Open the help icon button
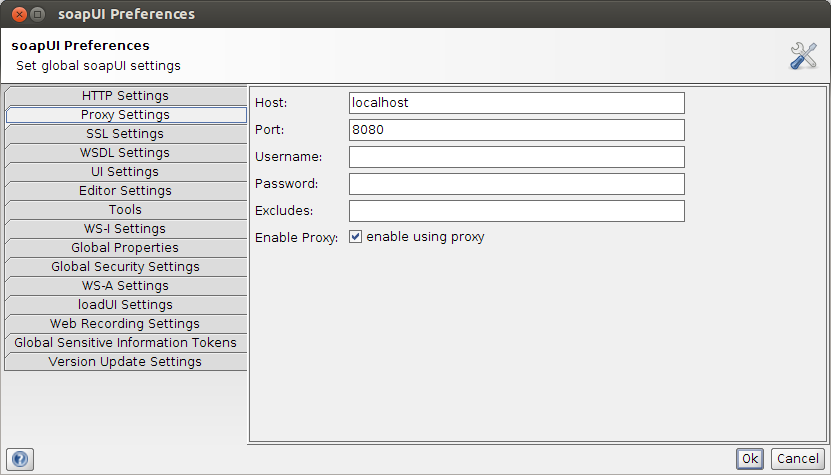Screen dimensions: 831x475 click(20, 459)
